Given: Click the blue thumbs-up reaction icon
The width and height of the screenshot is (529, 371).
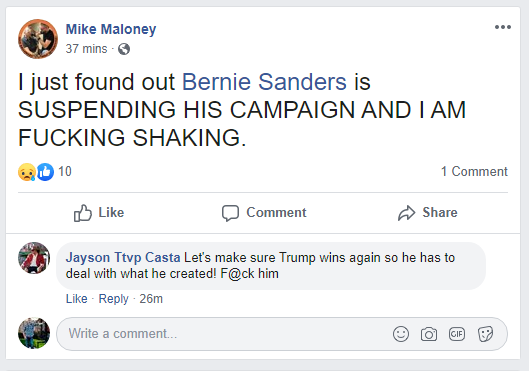Looking at the screenshot, I should click(x=45, y=172).
